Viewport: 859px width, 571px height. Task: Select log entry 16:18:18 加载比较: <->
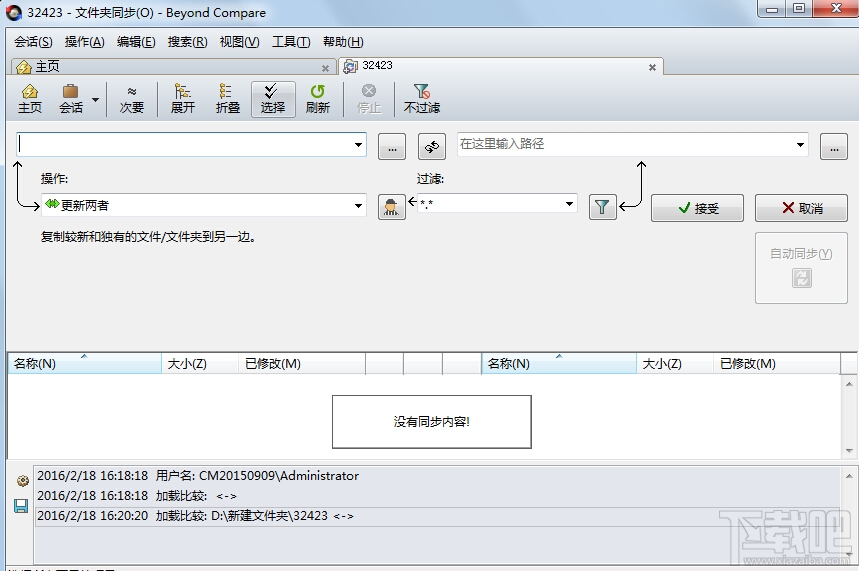(x=437, y=496)
